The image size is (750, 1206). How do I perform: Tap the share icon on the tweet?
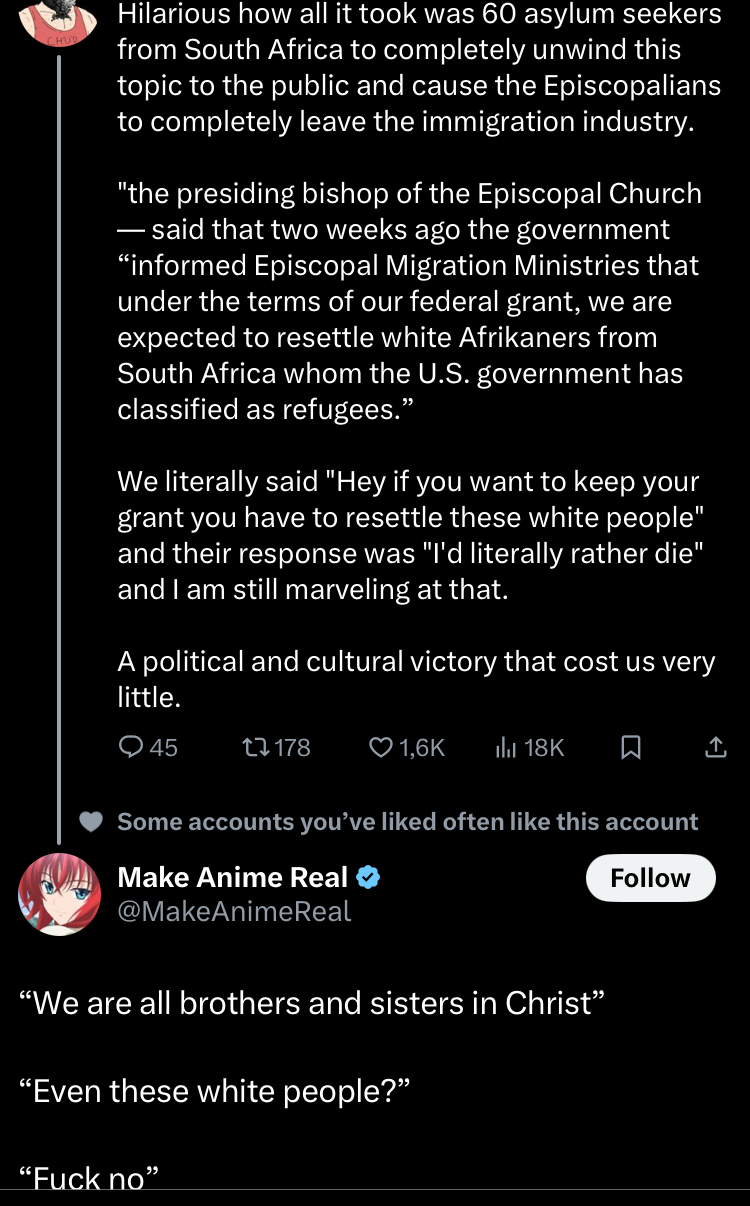[x=716, y=747]
